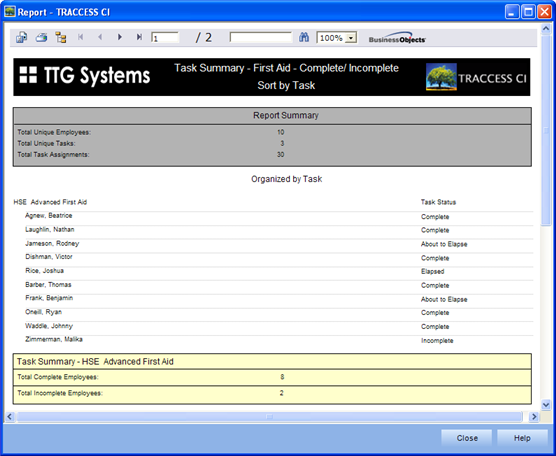
Task: Go to previous page arrow
Action: (x=100, y=37)
